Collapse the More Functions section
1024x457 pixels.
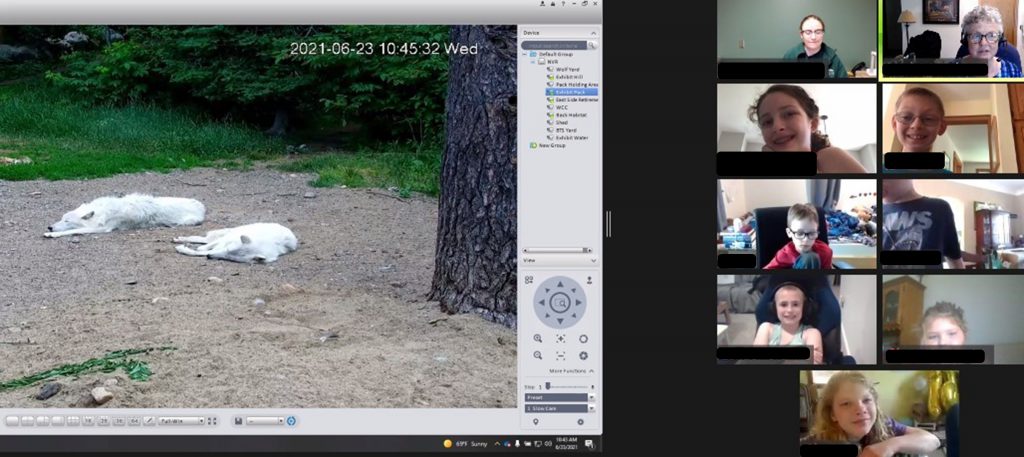tap(590, 371)
